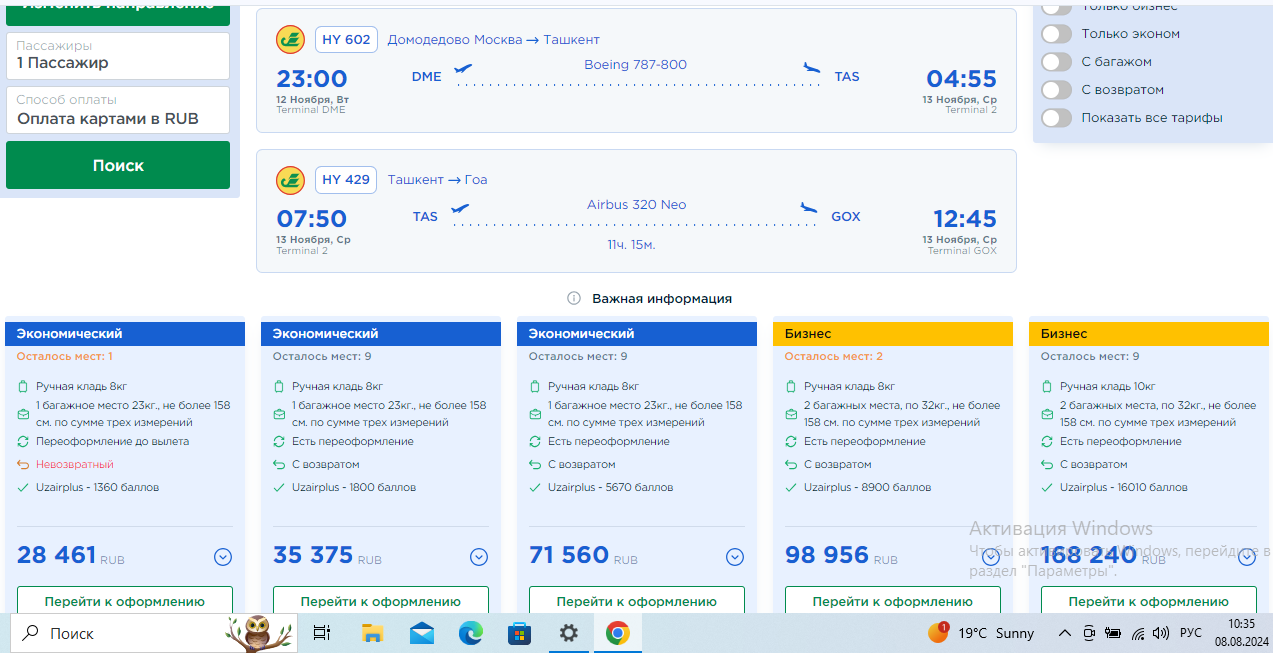Turn on Показать все тарифы switch
Image resolution: width=1273 pixels, height=653 pixels.
[1056, 118]
